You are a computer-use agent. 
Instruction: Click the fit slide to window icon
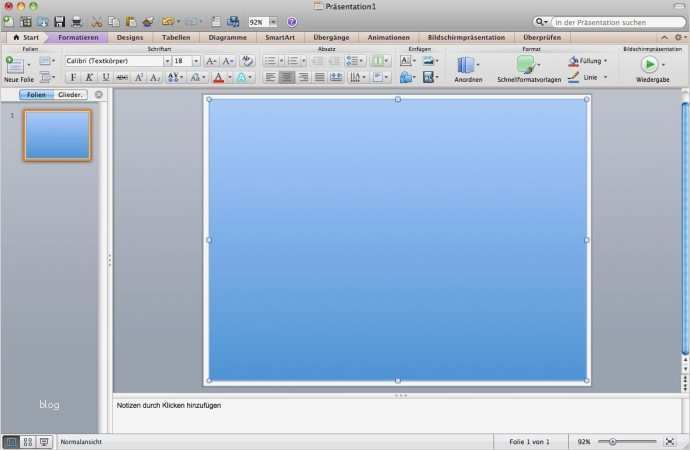click(x=670, y=441)
